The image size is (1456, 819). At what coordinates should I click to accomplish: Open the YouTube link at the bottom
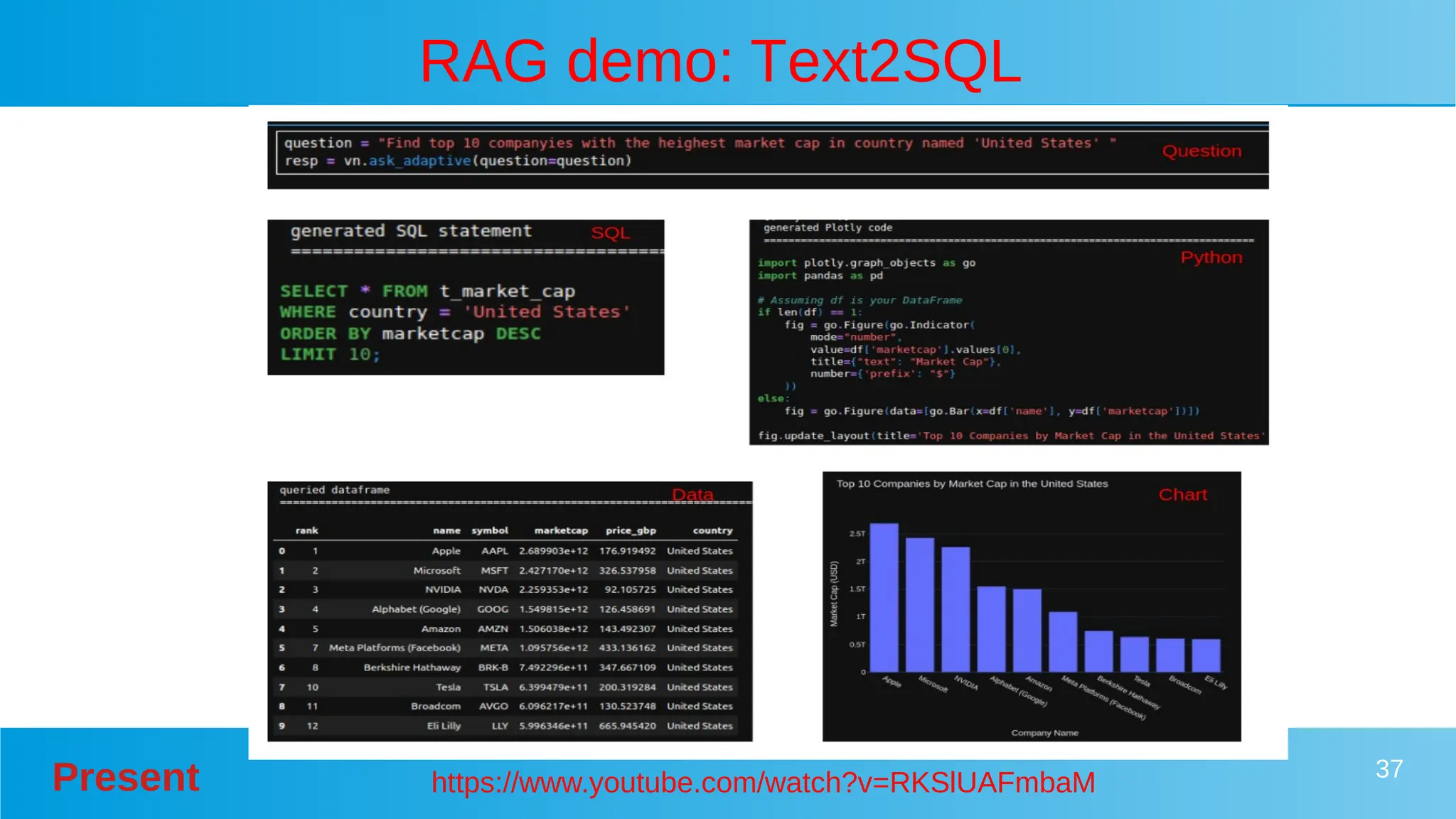(763, 783)
